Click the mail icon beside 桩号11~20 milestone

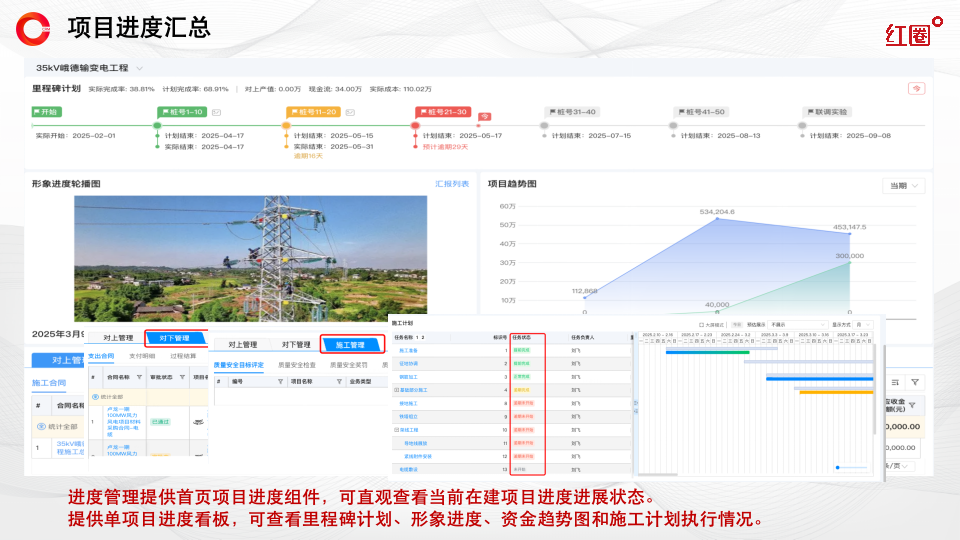click(349, 112)
